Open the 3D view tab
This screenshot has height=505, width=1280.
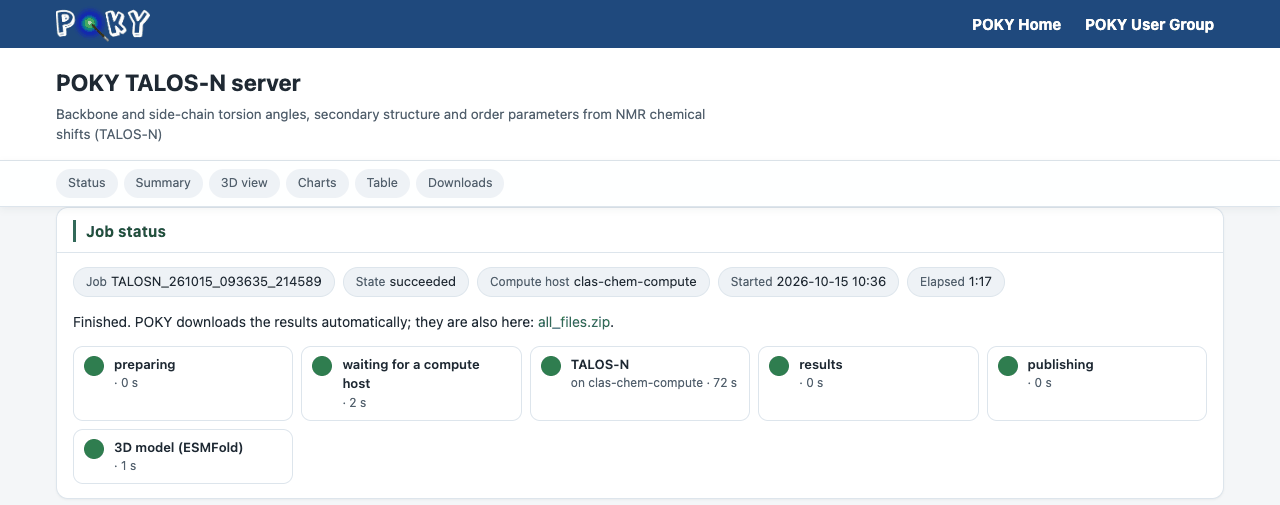[244, 183]
